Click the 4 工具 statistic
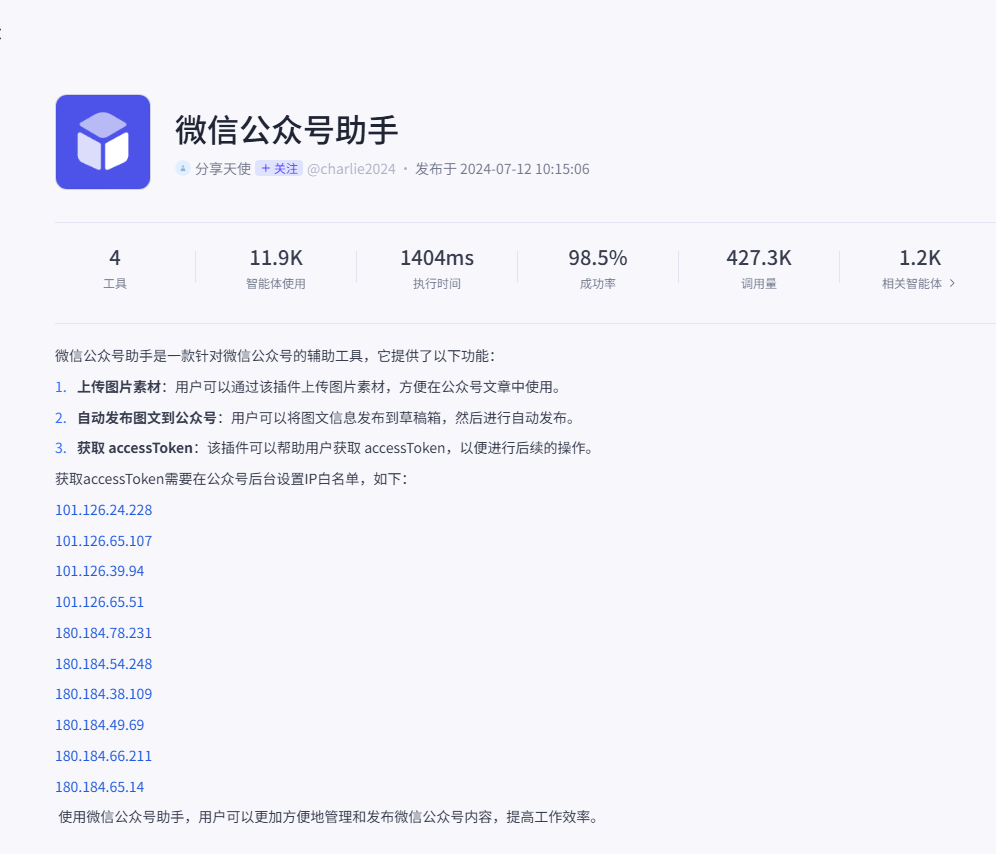The image size is (996, 854). tap(115, 268)
